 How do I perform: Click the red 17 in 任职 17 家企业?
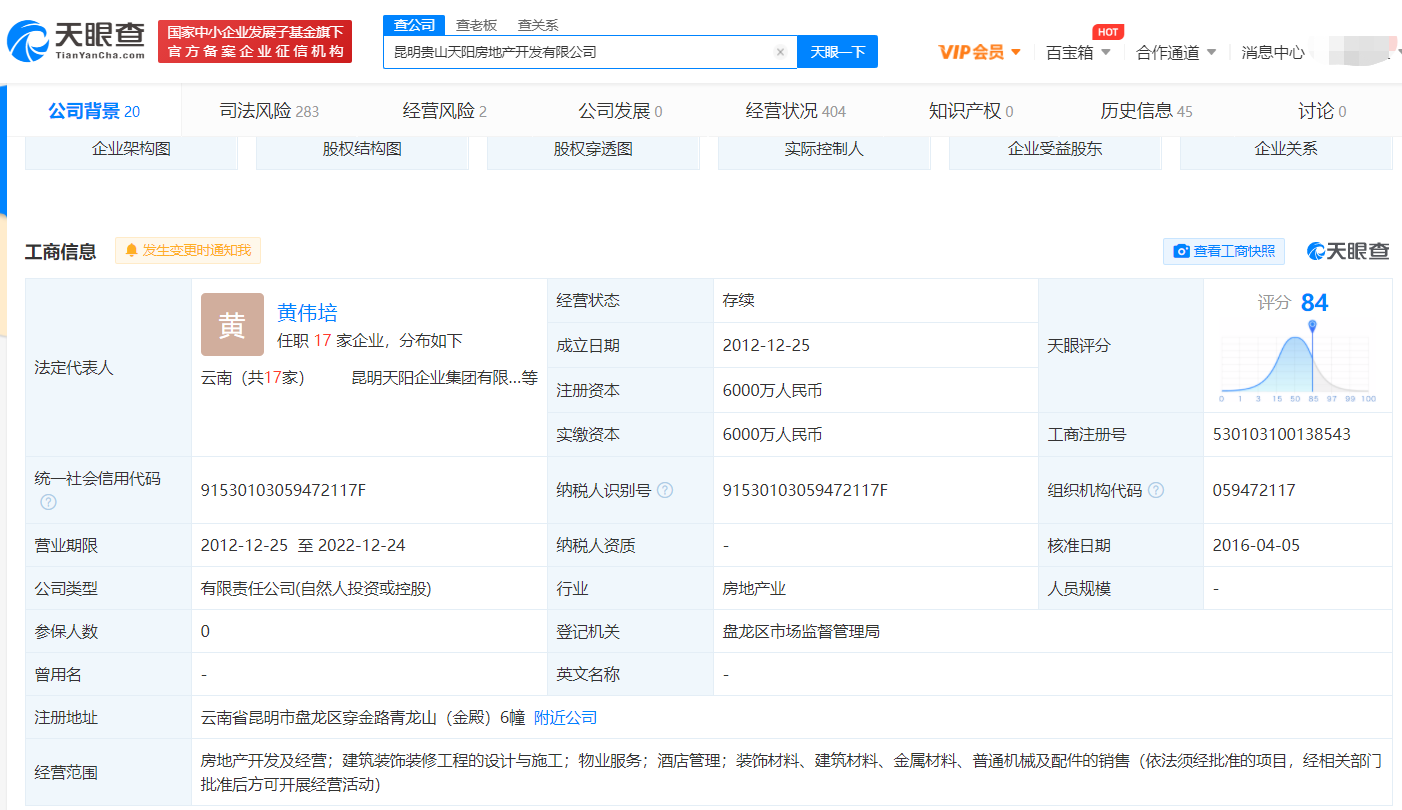coord(322,341)
